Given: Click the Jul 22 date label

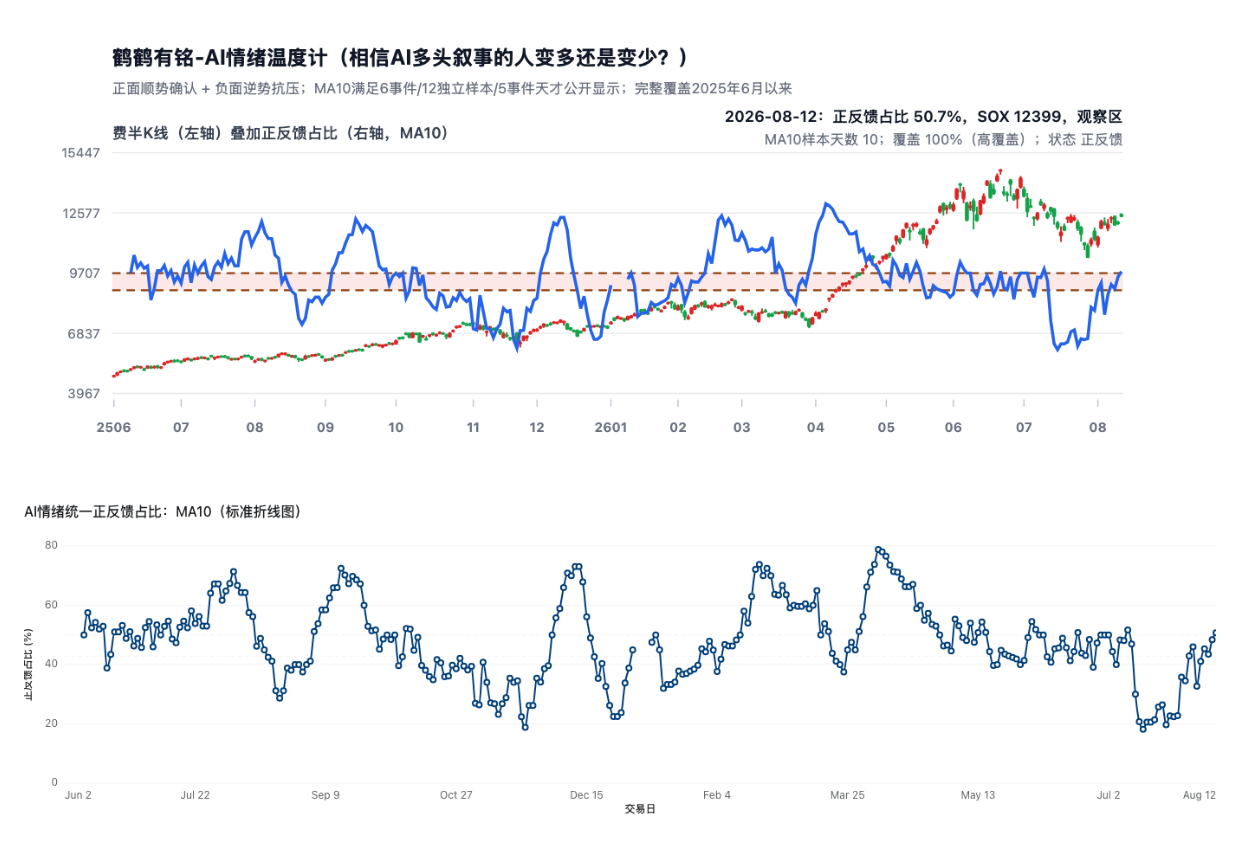Looking at the screenshot, I should point(195,795).
